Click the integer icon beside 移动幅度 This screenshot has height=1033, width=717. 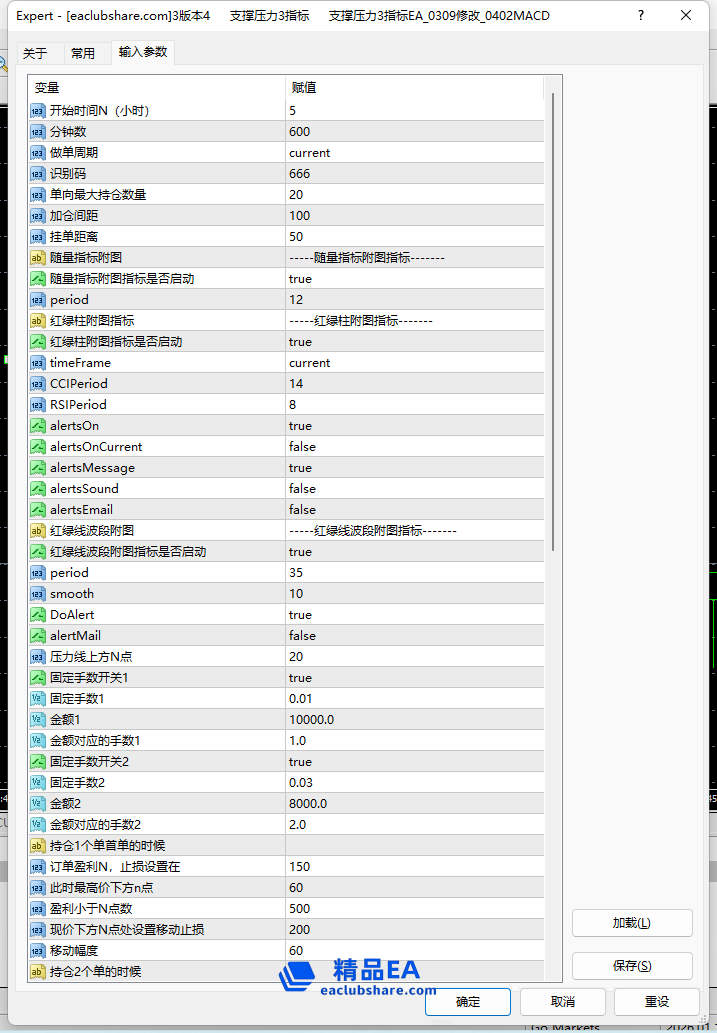[38, 951]
